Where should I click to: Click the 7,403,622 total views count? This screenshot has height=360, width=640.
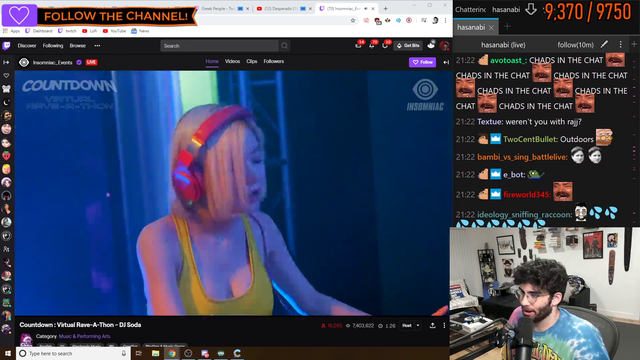[359, 326]
